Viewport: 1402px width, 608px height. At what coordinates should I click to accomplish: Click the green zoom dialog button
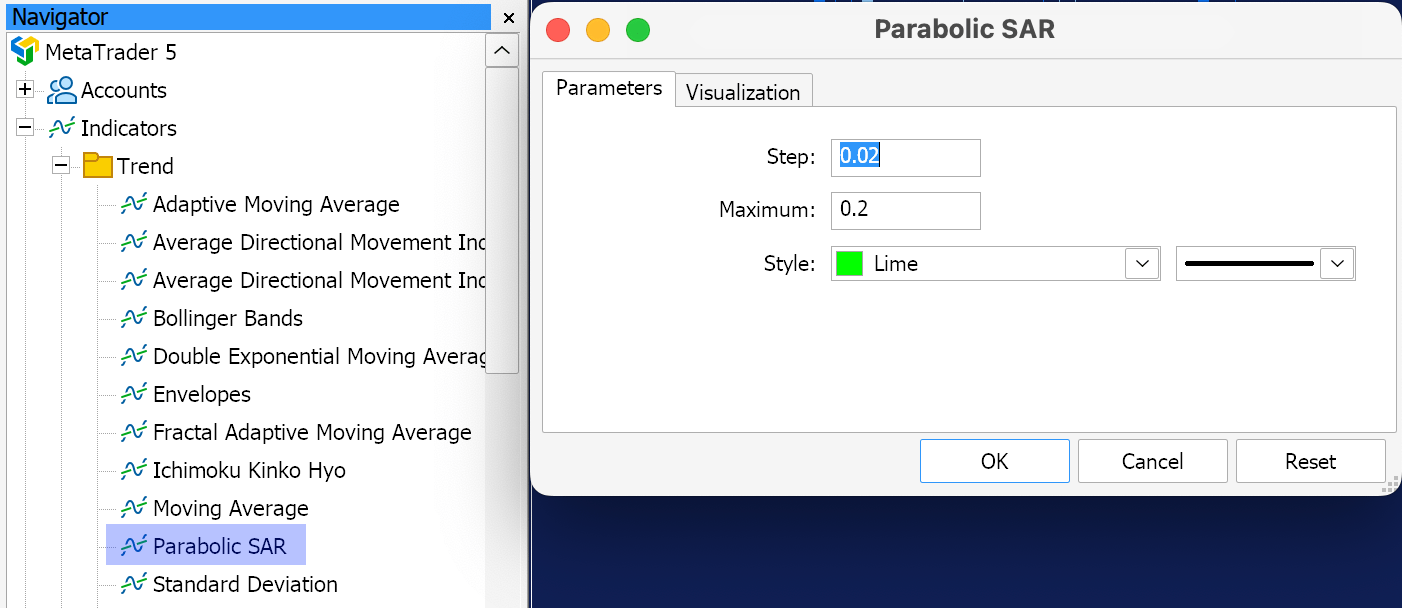tap(638, 30)
